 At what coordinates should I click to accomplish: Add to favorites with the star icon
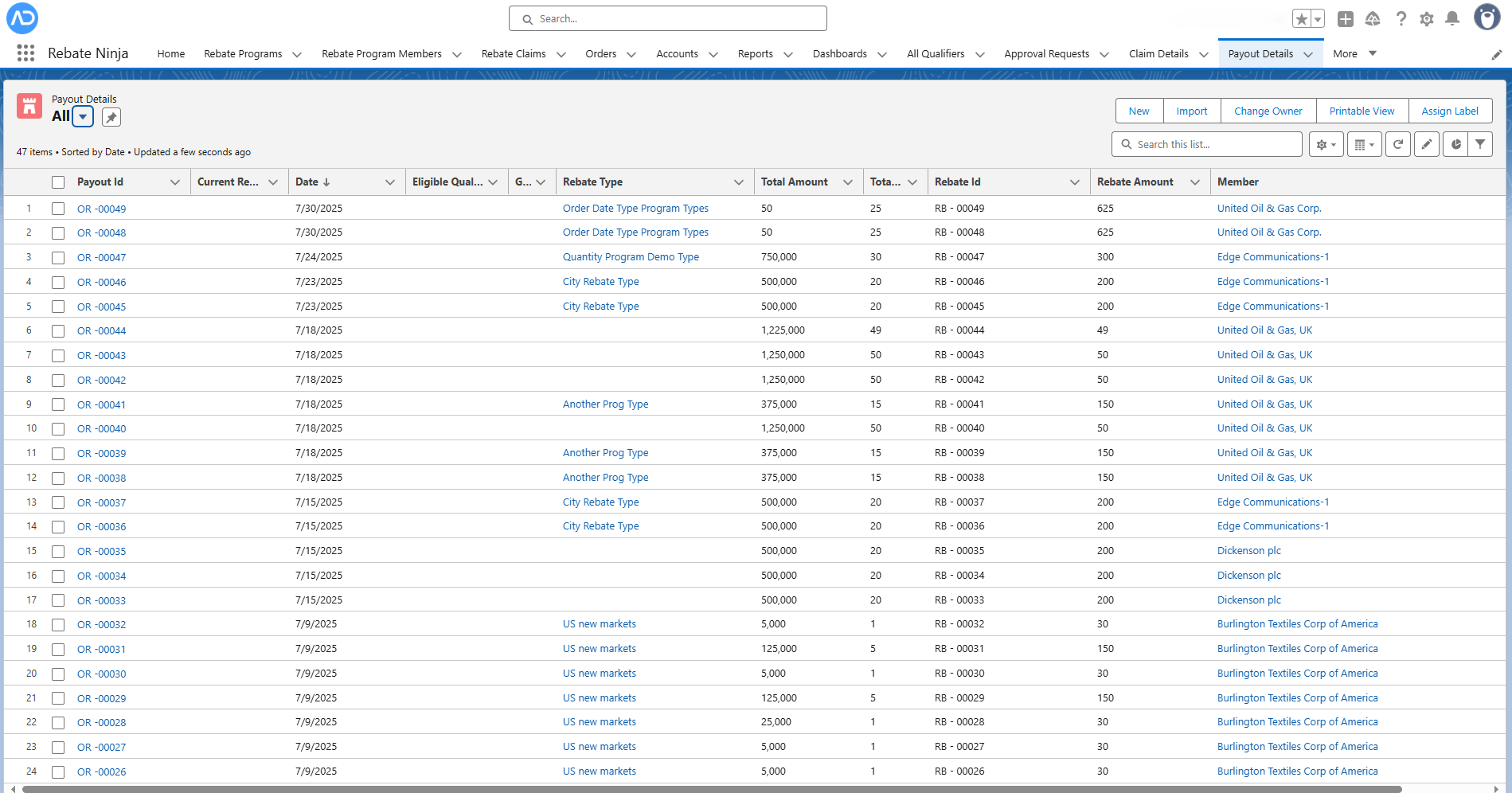1302,18
